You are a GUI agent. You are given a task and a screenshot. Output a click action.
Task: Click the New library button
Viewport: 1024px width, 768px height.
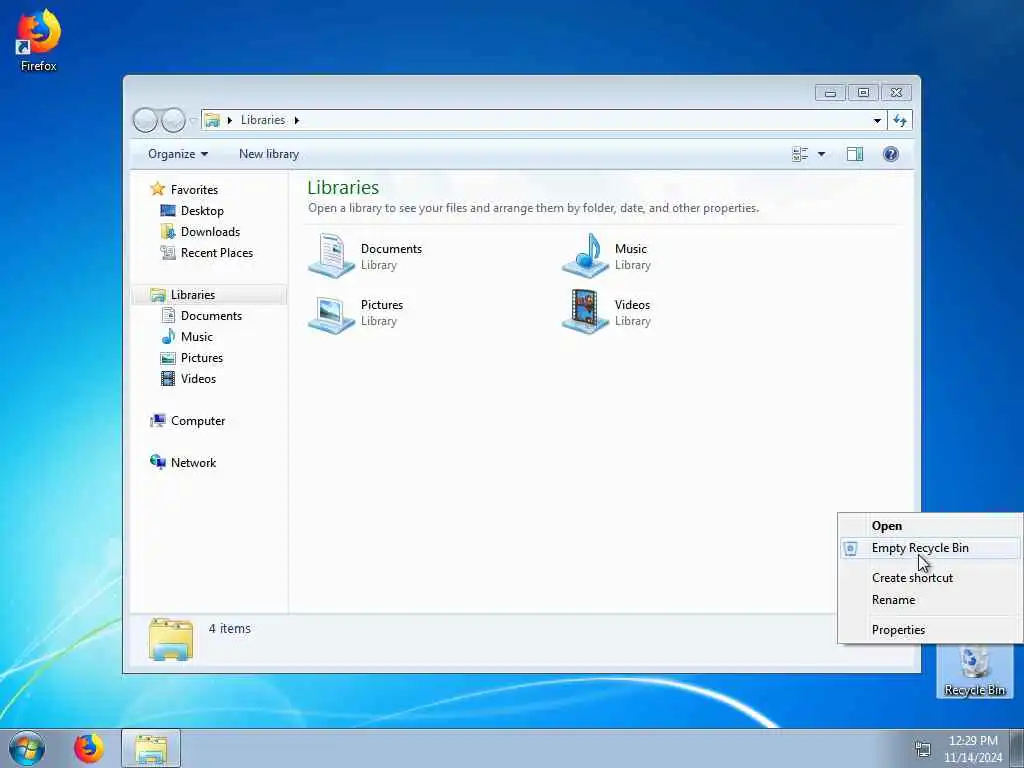pos(269,154)
